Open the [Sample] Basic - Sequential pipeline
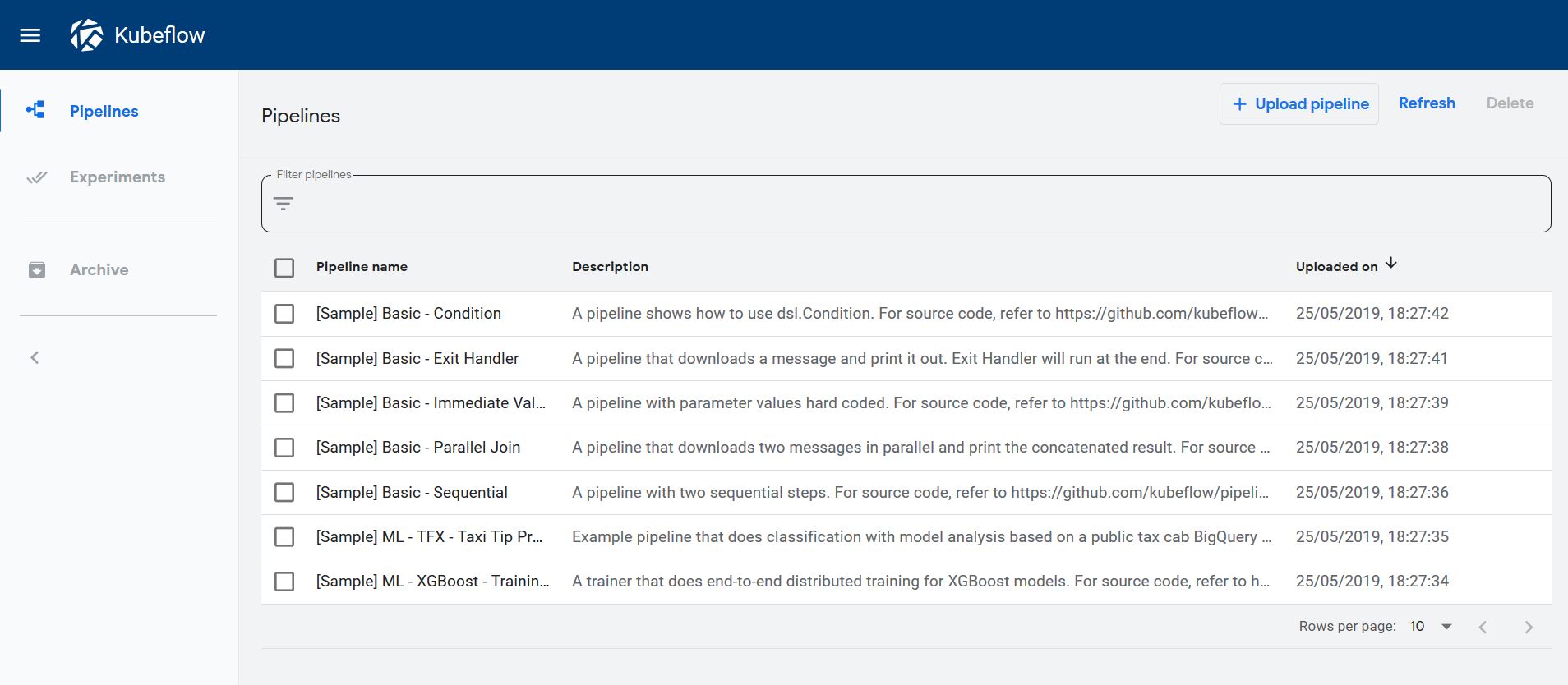 pos(412,493)
